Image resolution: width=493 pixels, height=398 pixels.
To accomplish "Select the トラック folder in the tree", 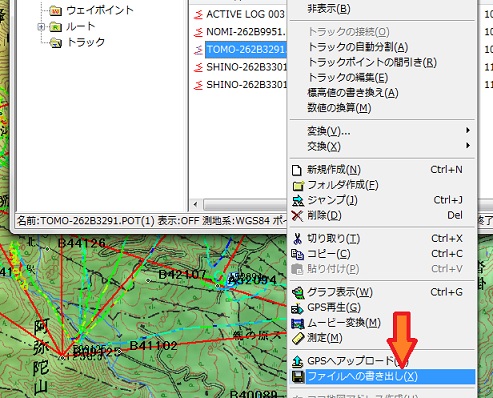I will tap(85, 42).
